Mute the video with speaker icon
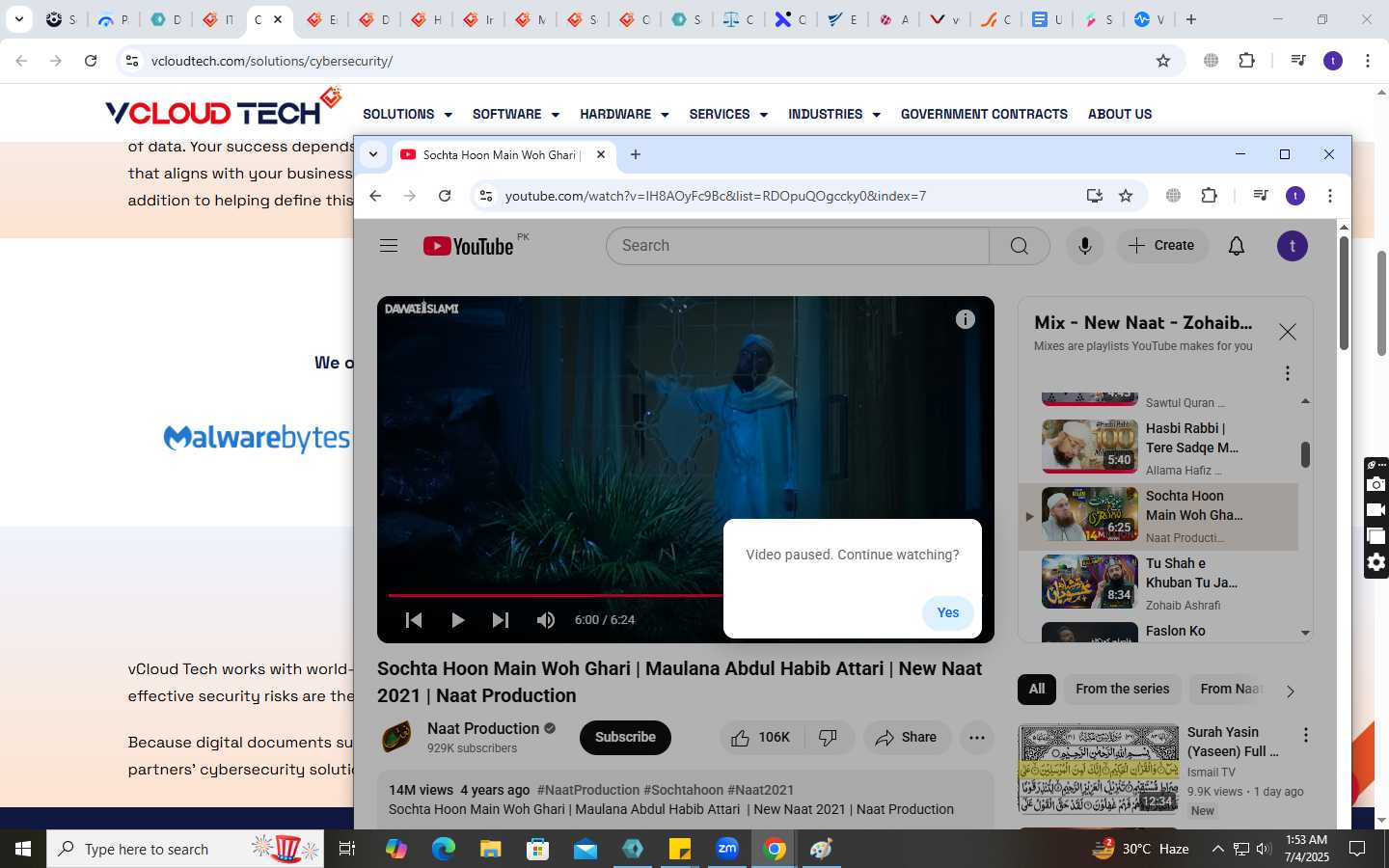1389x868 pixels. coord(546,620)
